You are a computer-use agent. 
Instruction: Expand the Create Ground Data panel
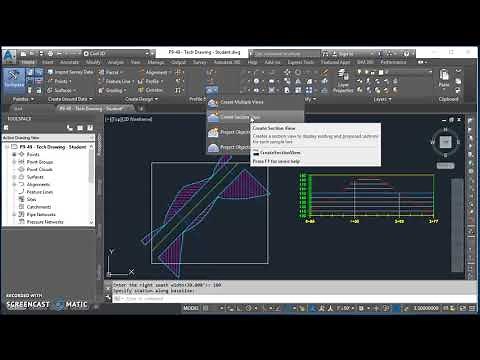70,99
